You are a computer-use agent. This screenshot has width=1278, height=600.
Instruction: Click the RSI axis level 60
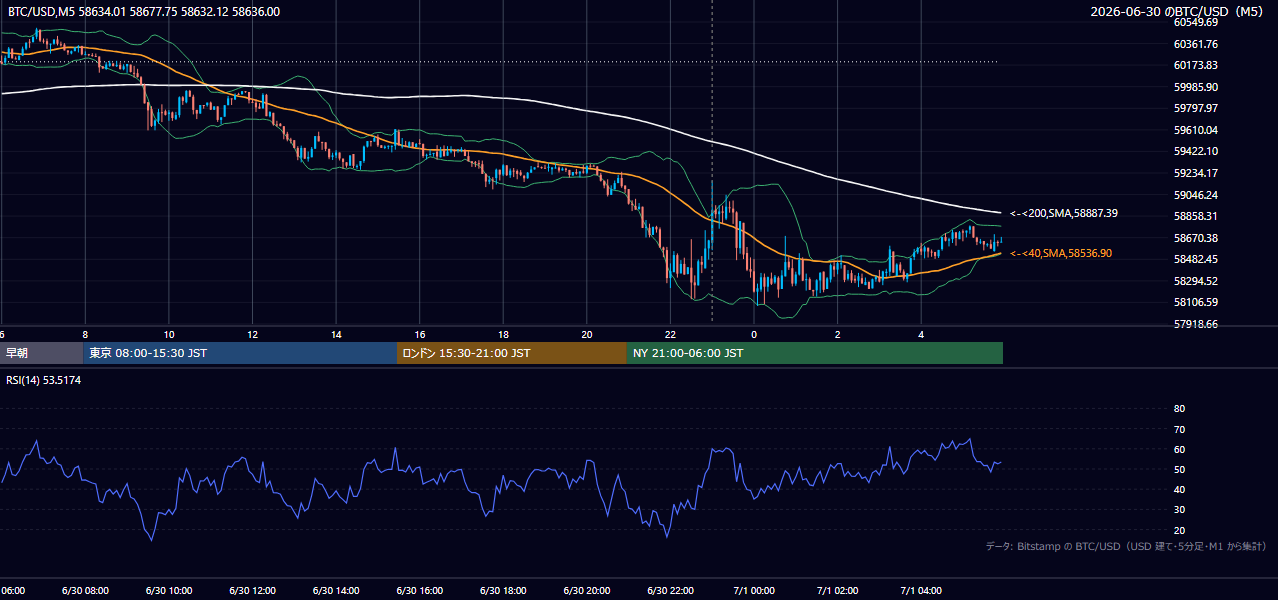(x=1179, y=449)
